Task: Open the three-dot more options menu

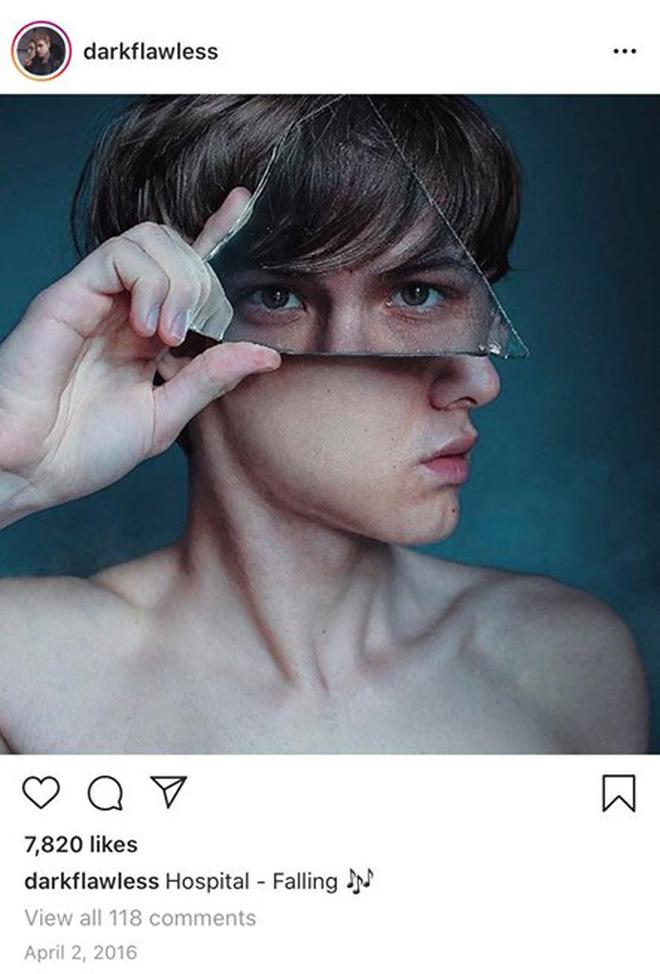Action: pos(624,51)
